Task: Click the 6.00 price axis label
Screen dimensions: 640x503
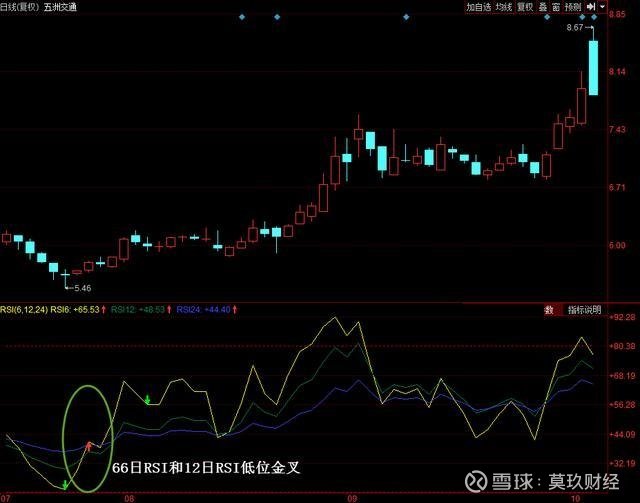Action: pyautogui.click(x=617, y=245)
